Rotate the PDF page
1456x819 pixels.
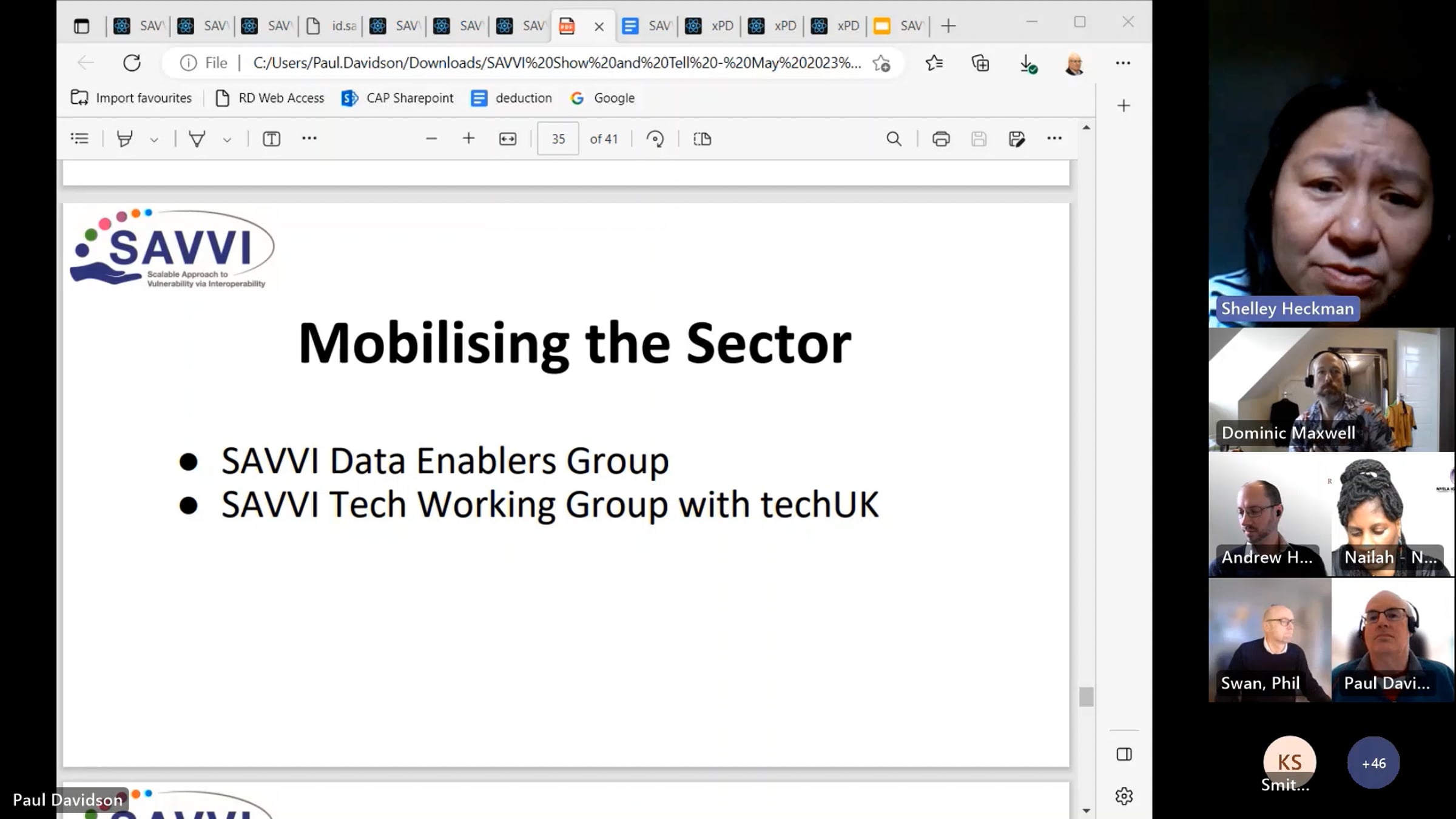tap(655, 139)
